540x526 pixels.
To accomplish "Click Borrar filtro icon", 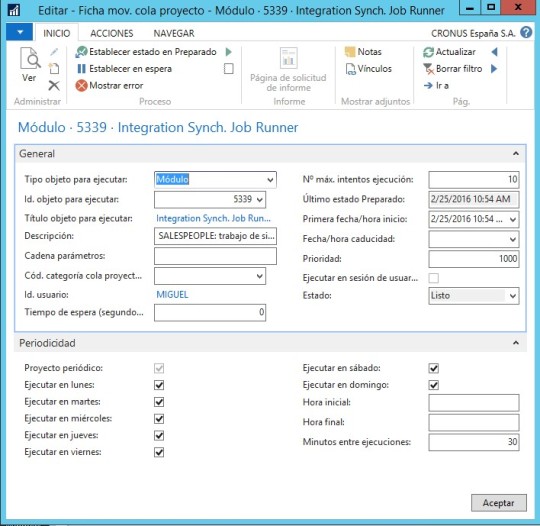I will (x=428, y=69).
